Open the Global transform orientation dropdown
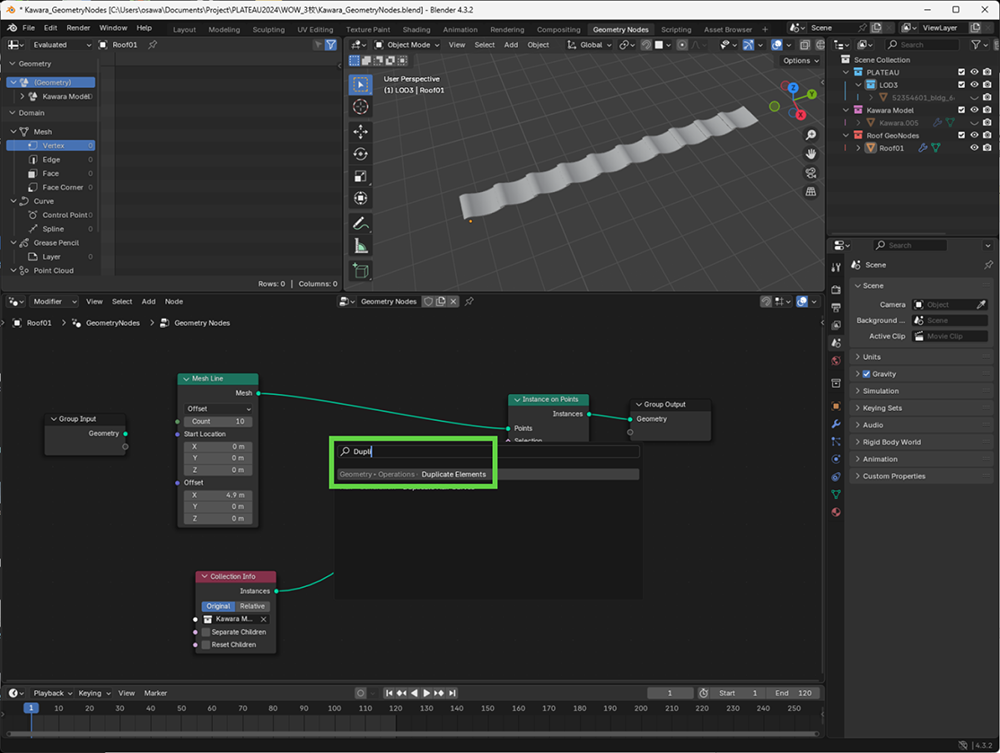1000x753 pixels. (590, 45)
